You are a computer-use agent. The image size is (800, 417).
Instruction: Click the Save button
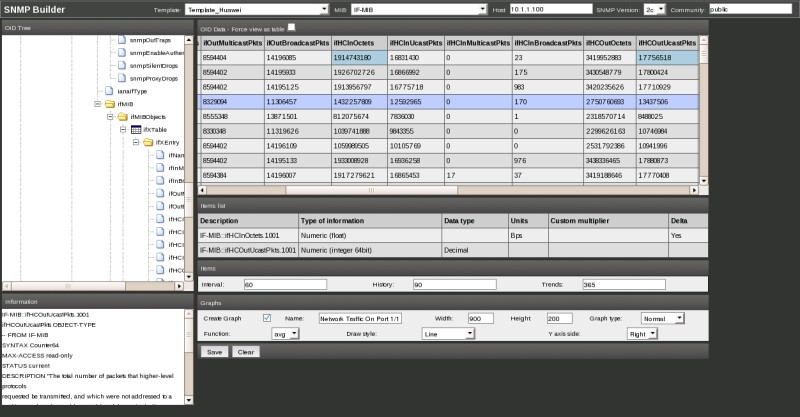pyautogui.click(x=214, y=352)
